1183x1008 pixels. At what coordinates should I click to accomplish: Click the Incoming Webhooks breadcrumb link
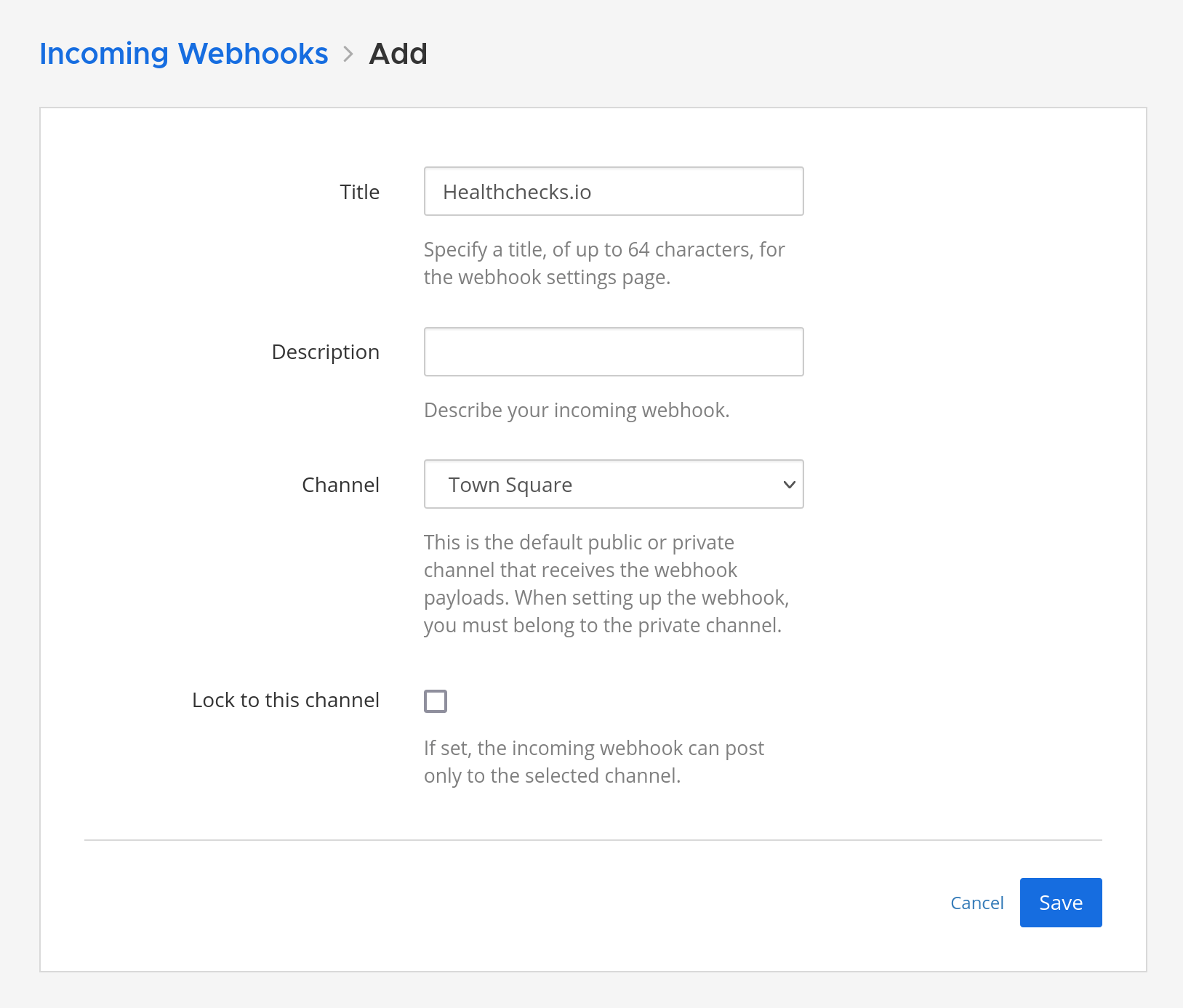coord(183,54)
